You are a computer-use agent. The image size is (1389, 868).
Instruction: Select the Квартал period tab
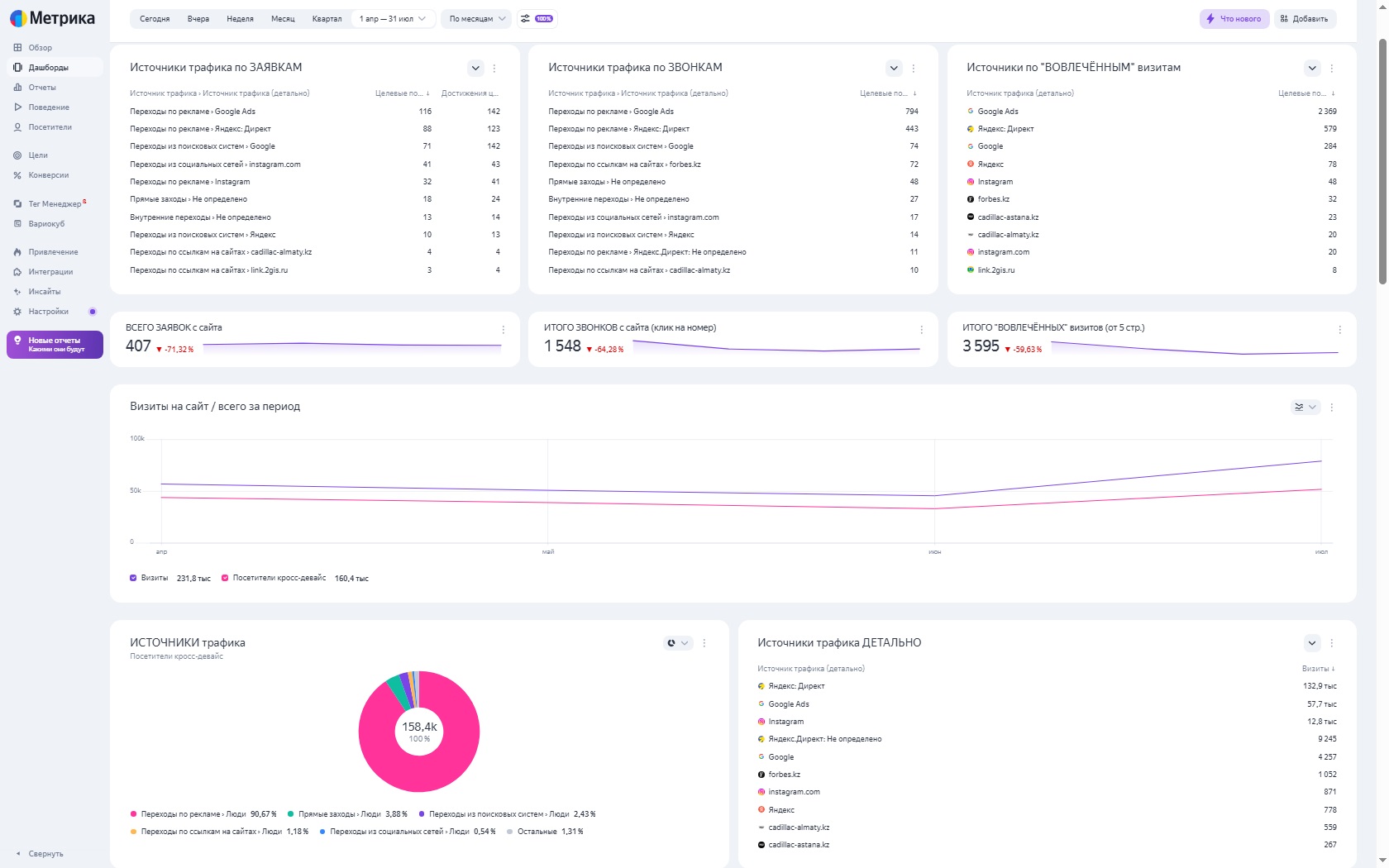[x=327, y=18]
